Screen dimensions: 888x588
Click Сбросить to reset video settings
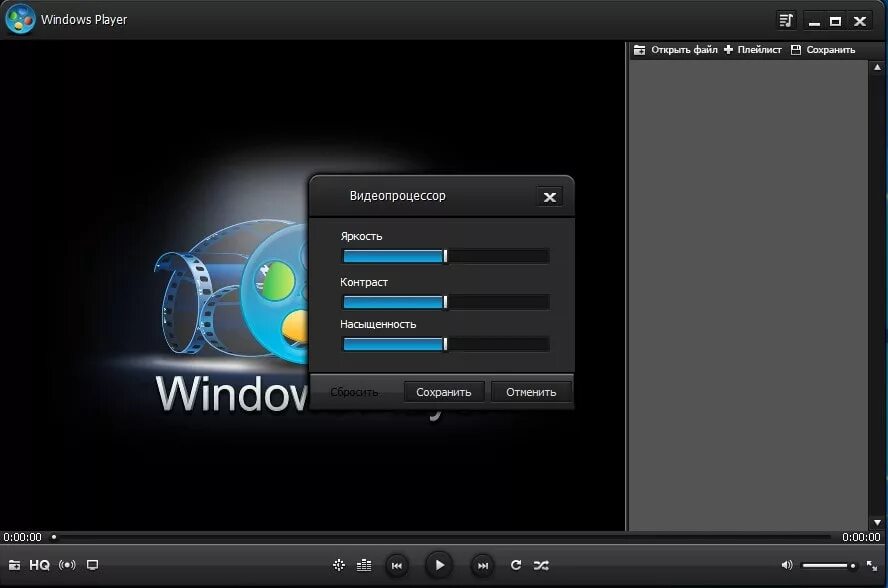(x=354, y=392)
